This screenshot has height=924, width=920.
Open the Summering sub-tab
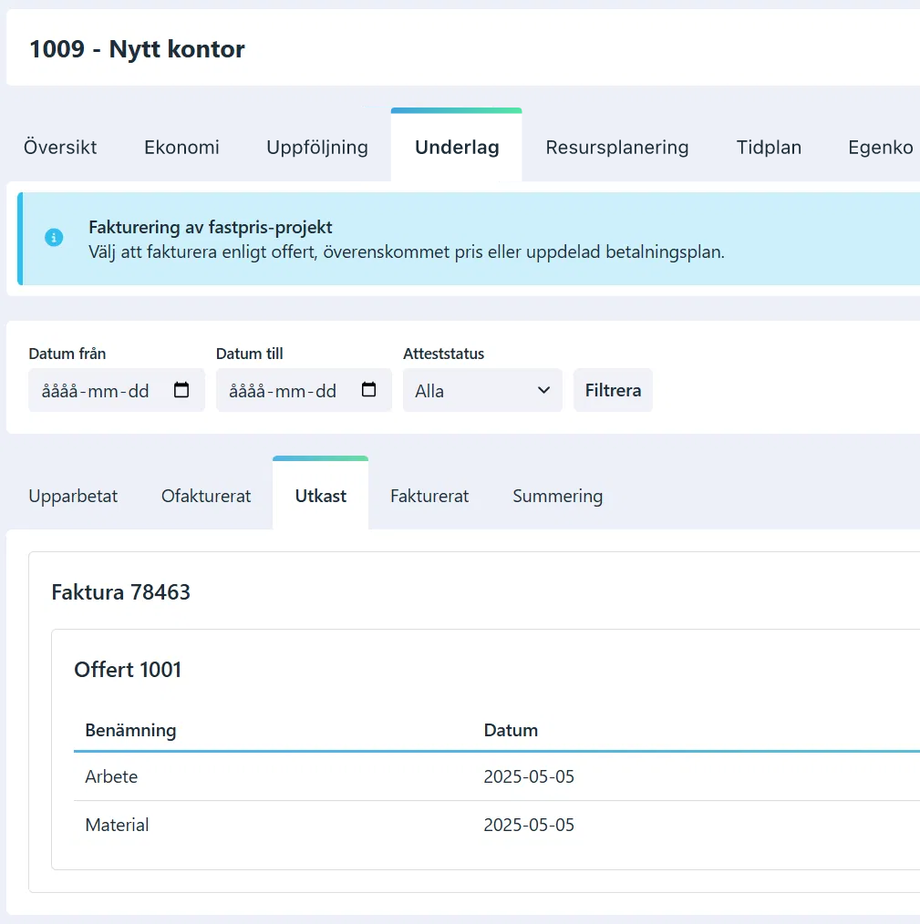557,496
